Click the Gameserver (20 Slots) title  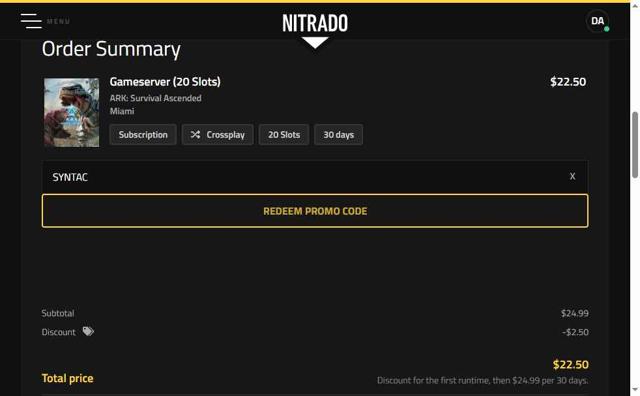point(165,82)
